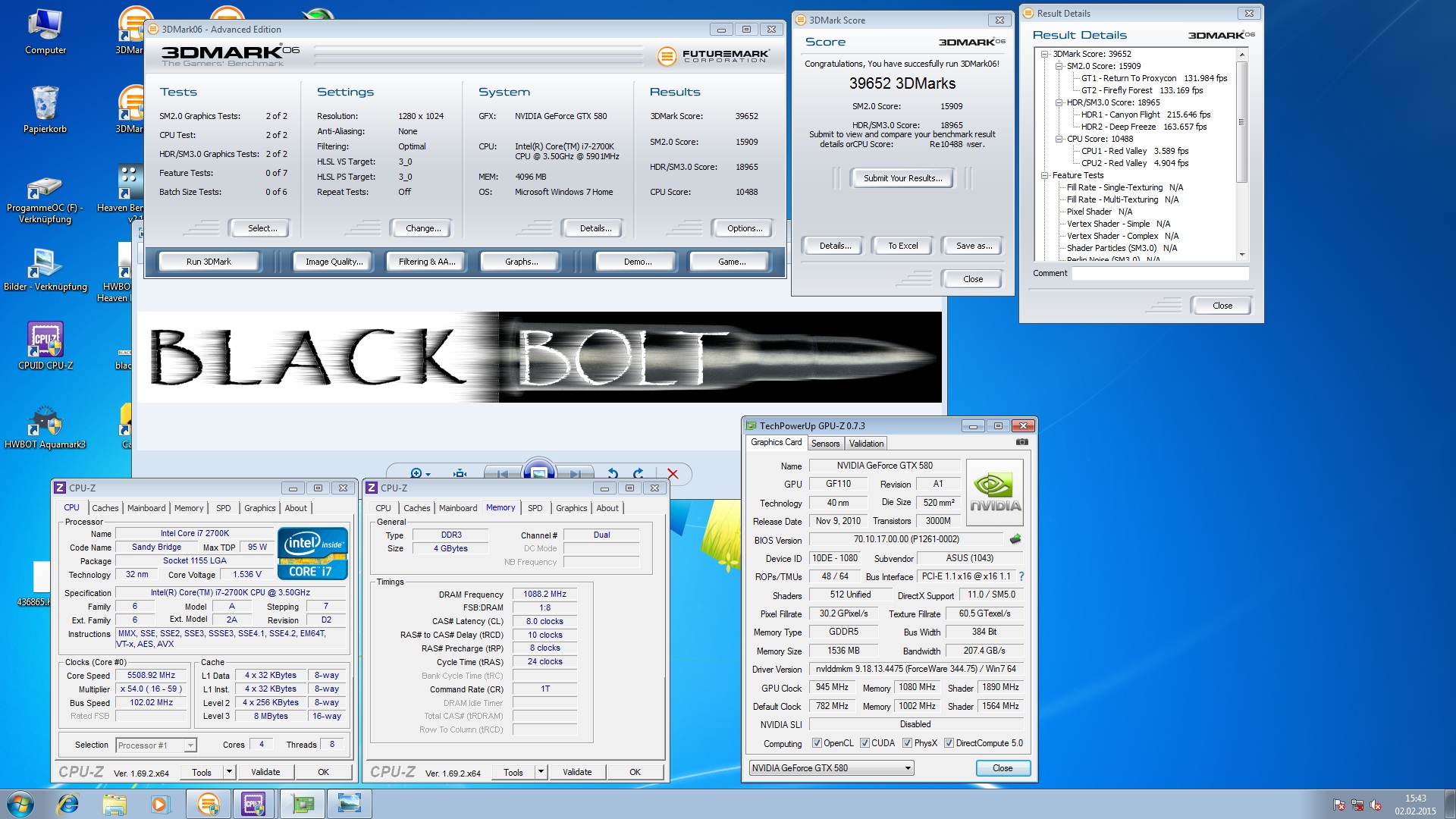Open the Computer desktop icon
The width and height of the screenshot is (1456, 819).
(x=45, y=32)
